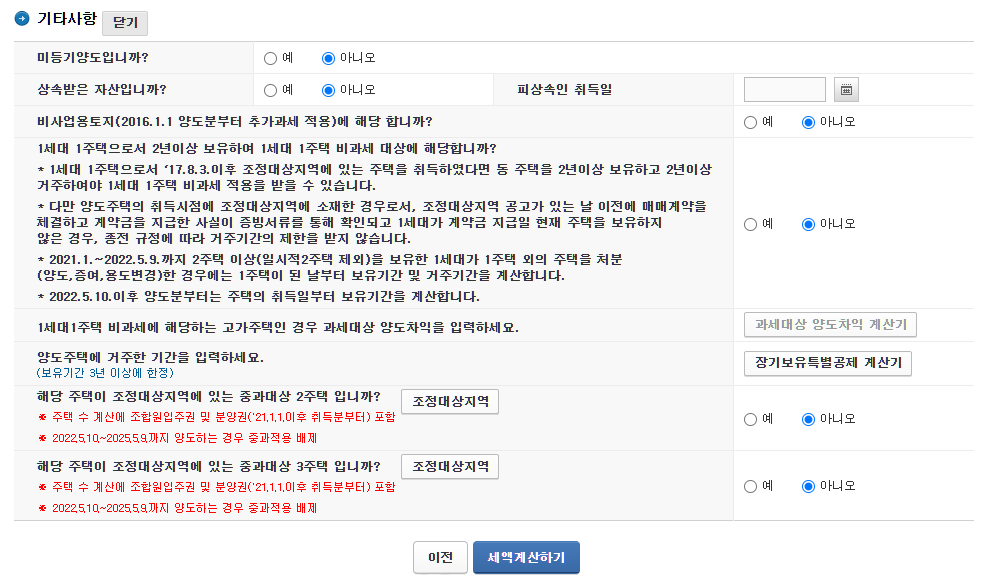Viewport: 985px width, 587px height.
Task: Select 예 for 비사업용토지 해당 여부
Action: [x=748, y=122]
